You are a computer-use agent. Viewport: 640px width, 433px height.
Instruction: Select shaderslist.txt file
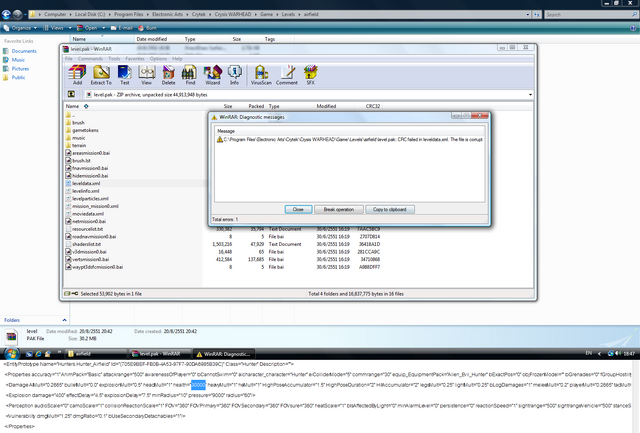click(86, 244)
